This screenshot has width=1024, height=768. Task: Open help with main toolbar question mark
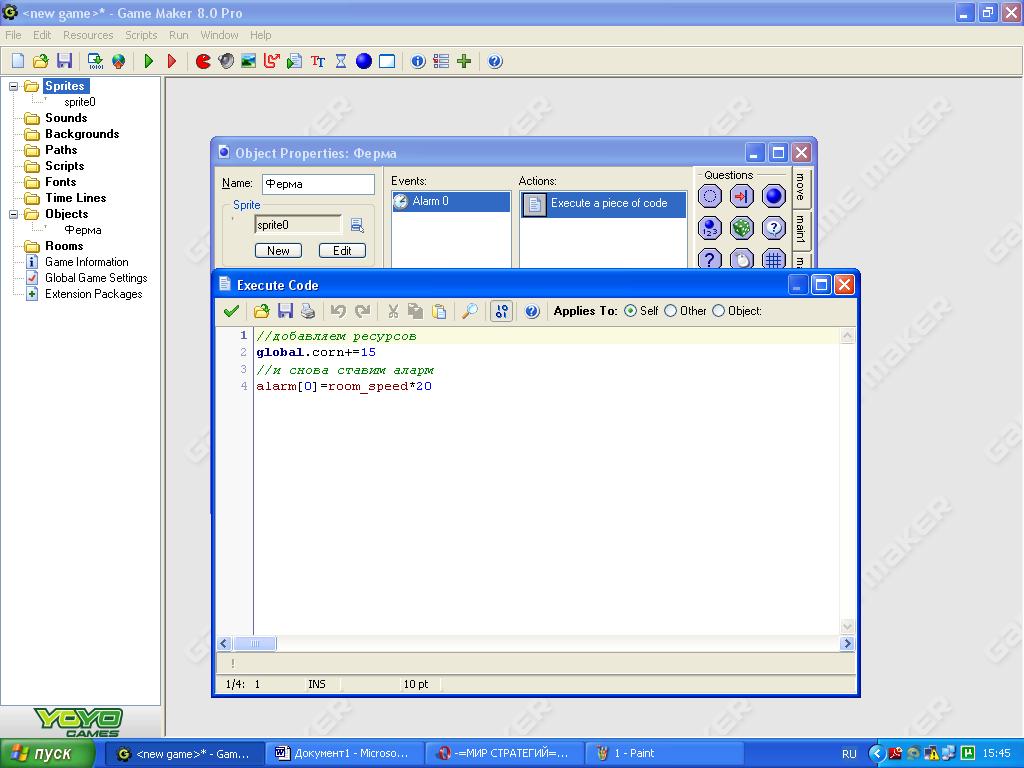[495, 61]
